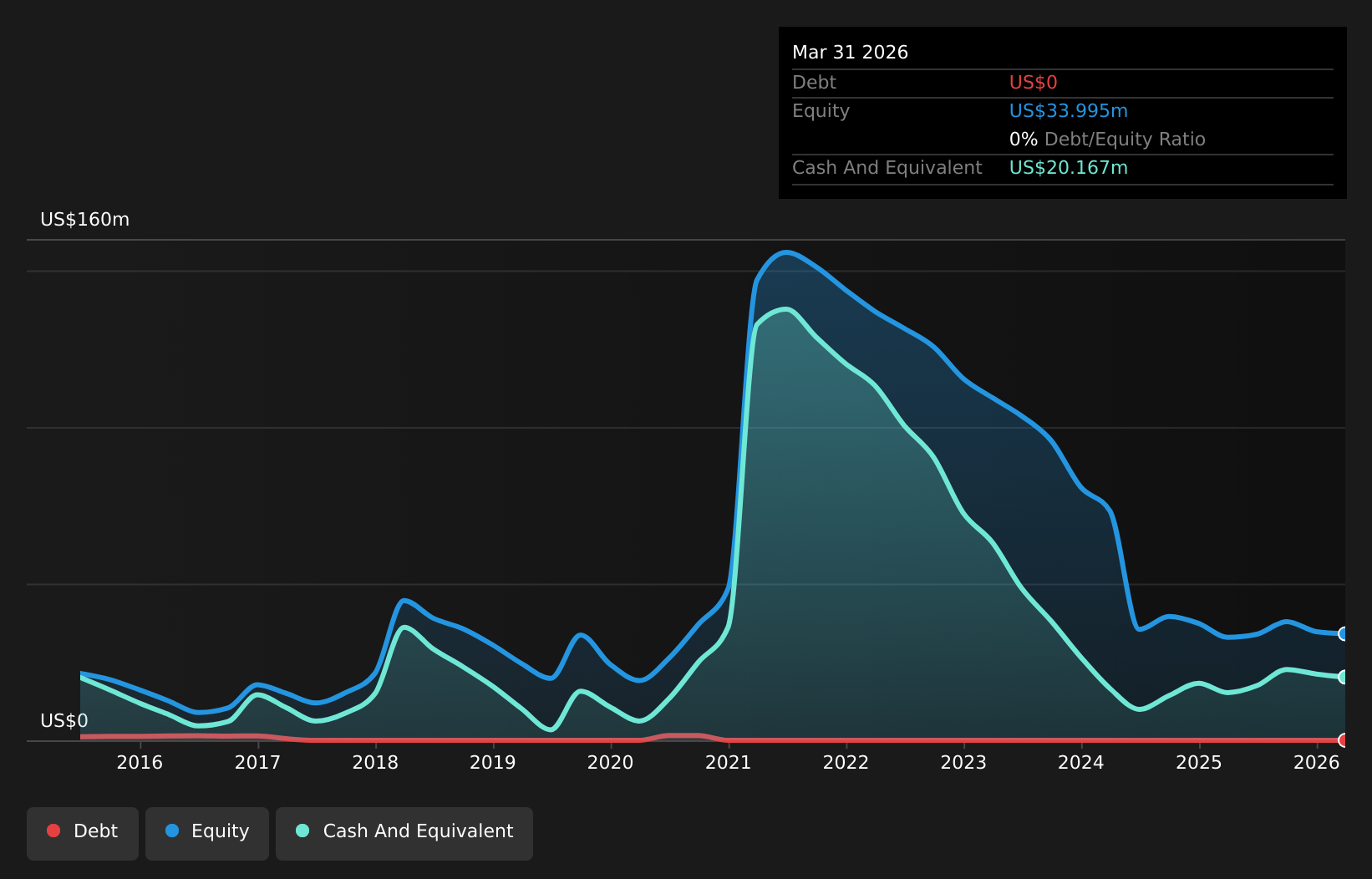1372x879 pixels.
Task: Click the 0% Debt/Equity Ratio text
Action: (1107, 140)
